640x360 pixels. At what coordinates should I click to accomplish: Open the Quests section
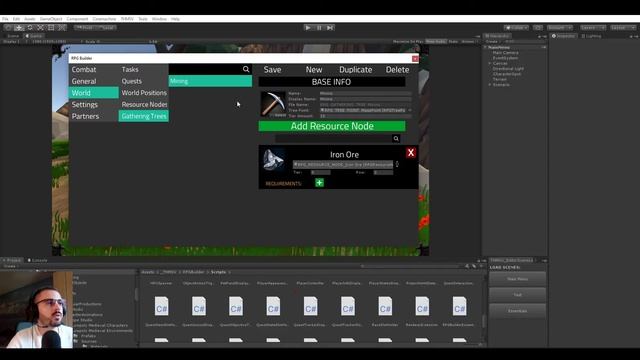click(143, 81)
